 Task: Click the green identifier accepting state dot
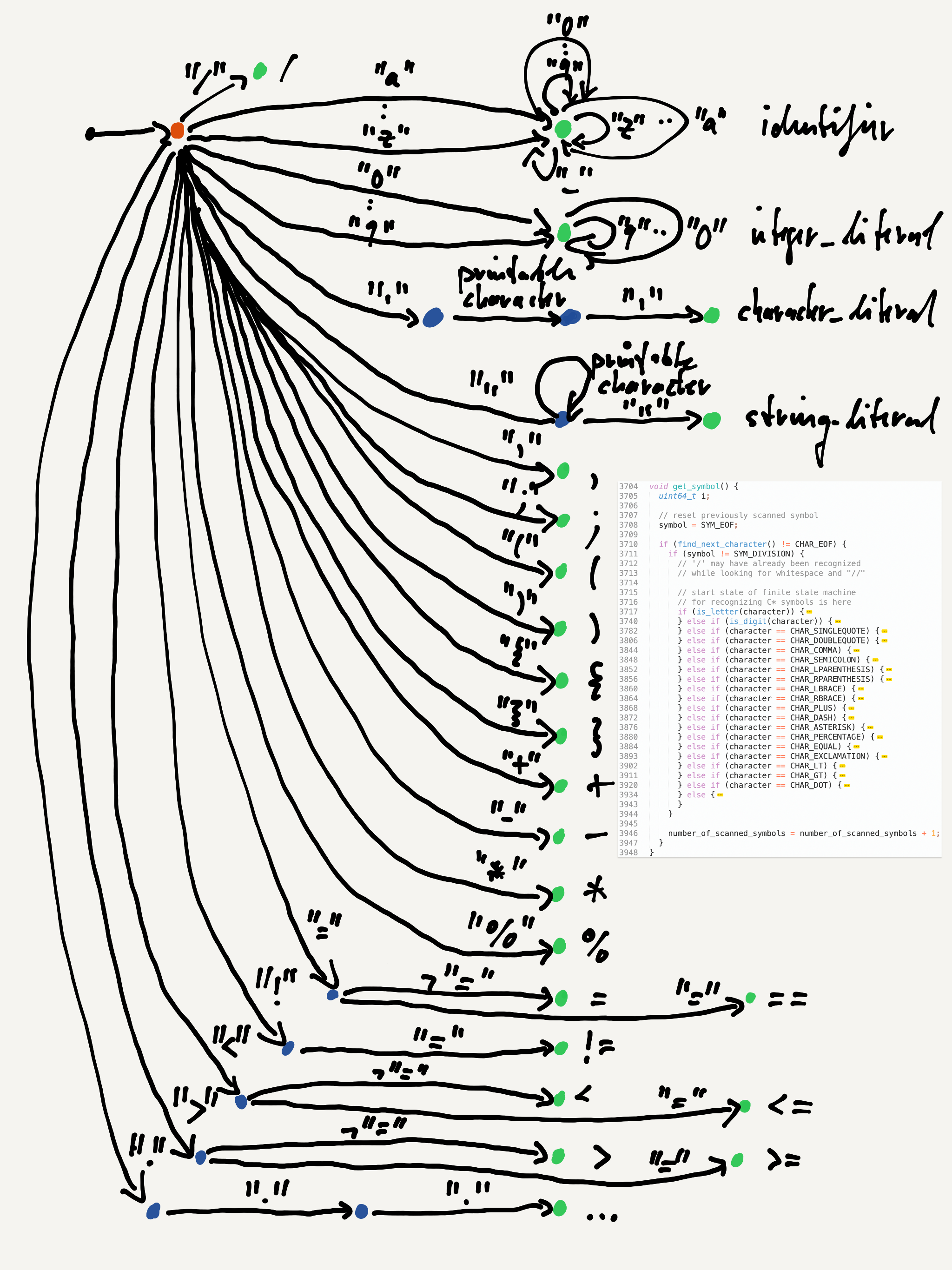coord(563,129)
